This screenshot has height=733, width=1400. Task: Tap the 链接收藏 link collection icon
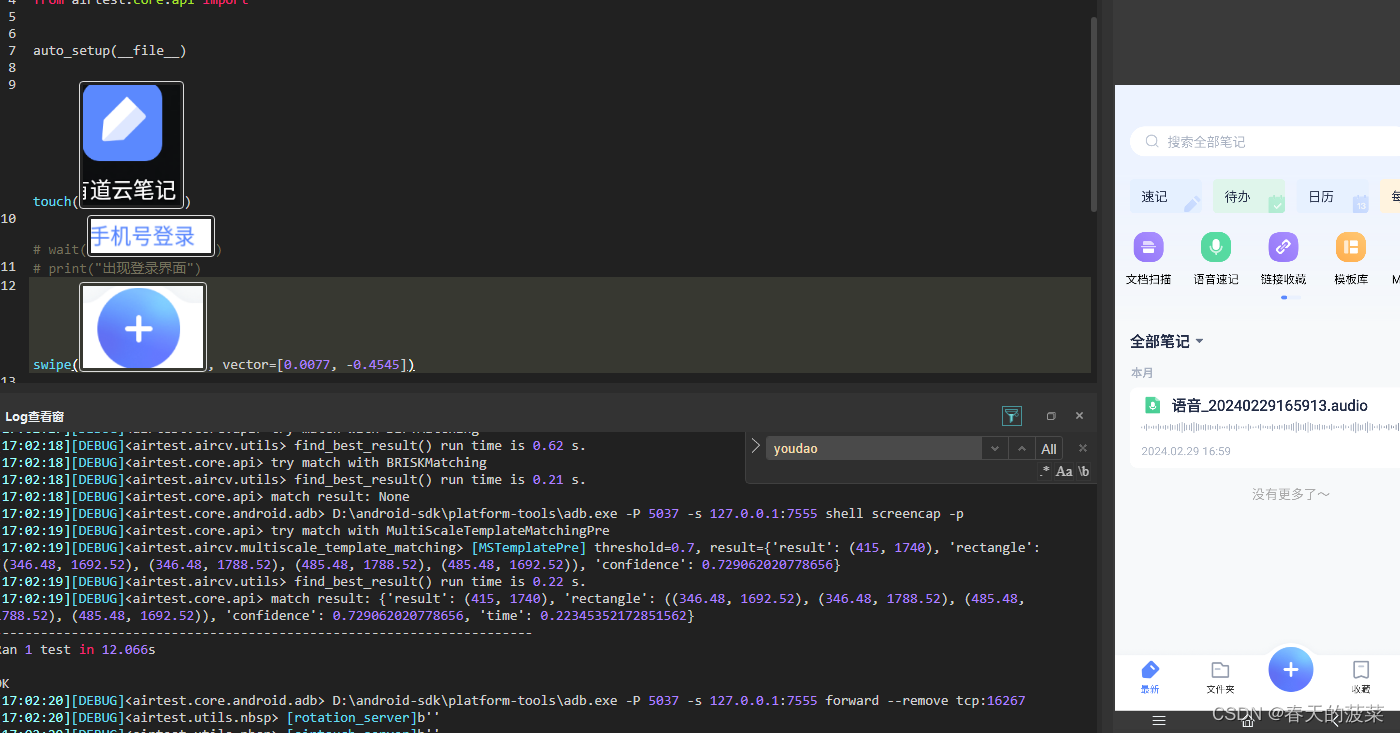(x=1283, y=247)
